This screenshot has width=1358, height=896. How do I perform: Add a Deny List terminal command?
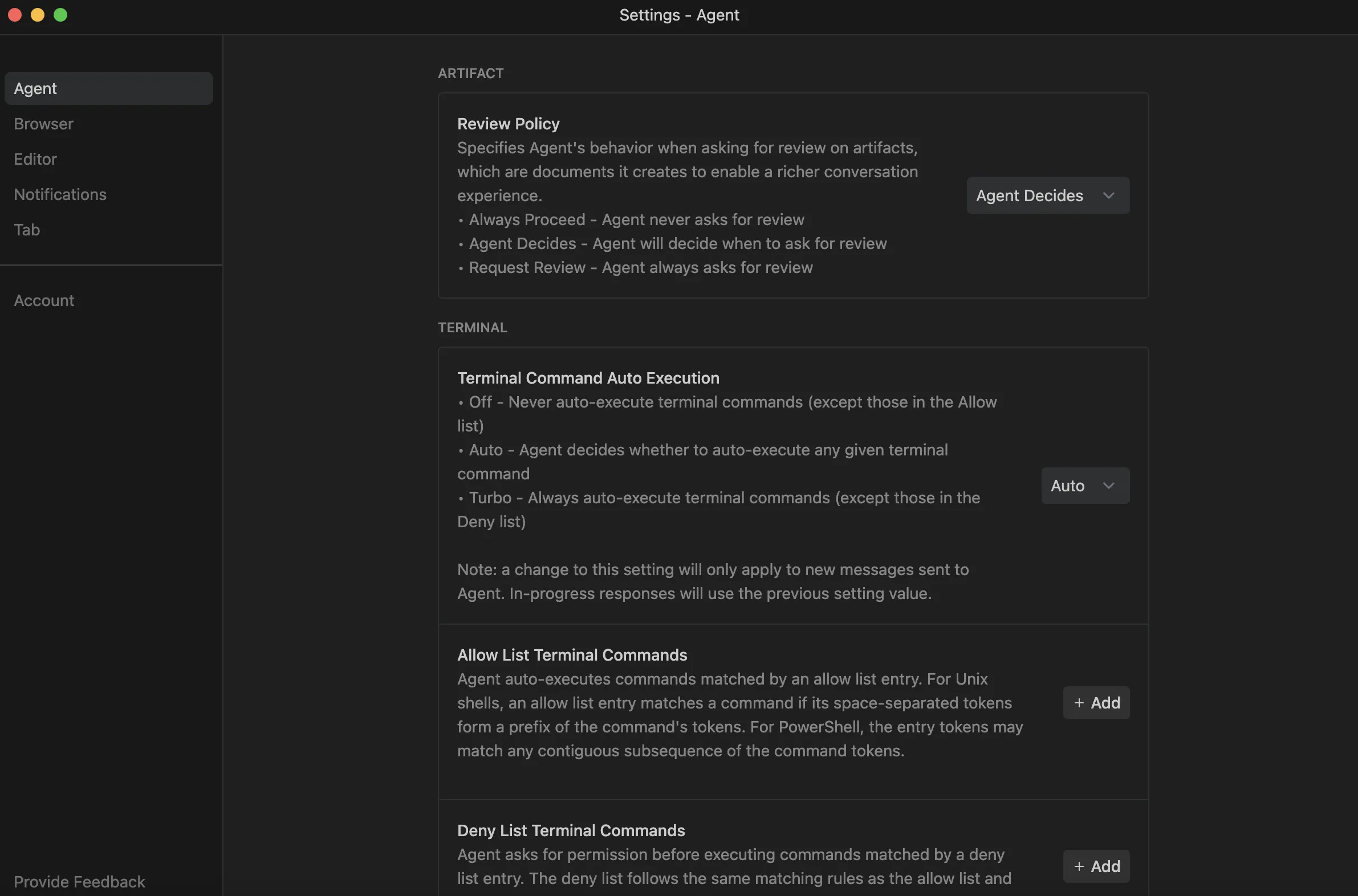(1096, 866)
